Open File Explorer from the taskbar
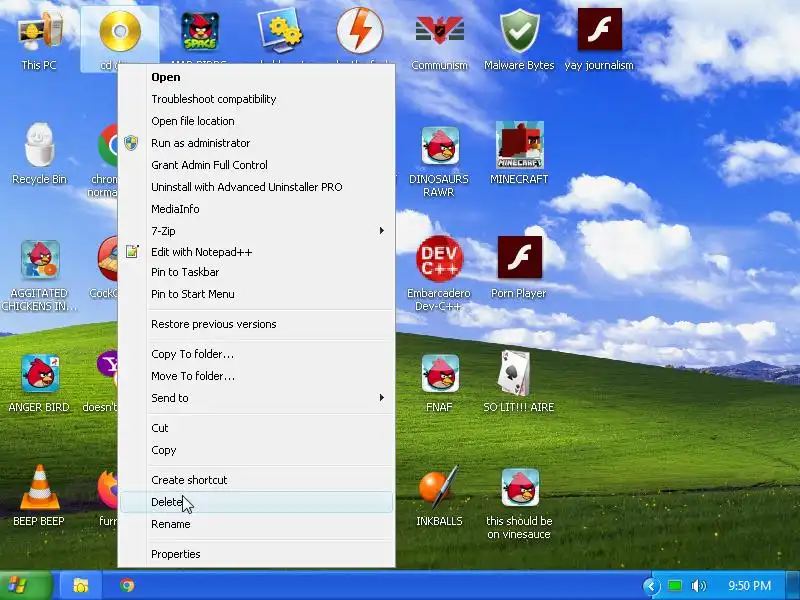800x600 pixels. [x=81, y=585]
